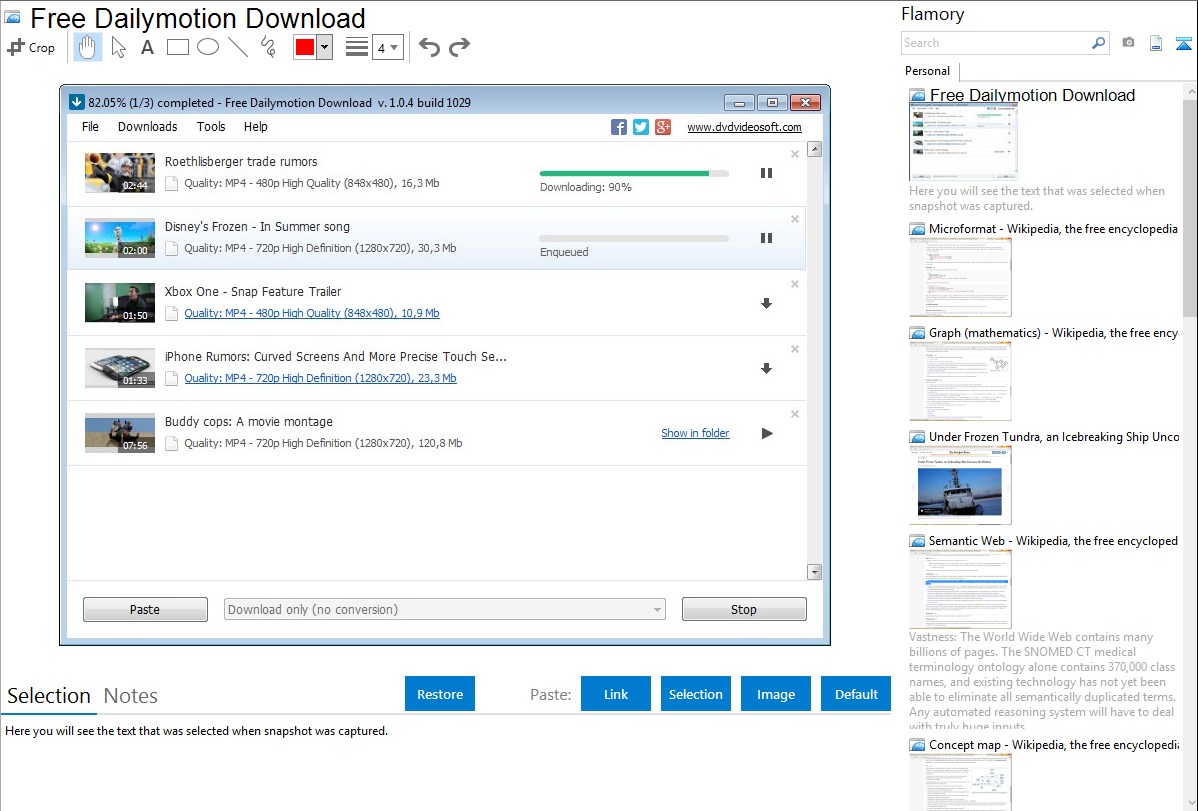Click the Disney's Frozen video thumbnail

pyautogui.click(x=120, y=238)
